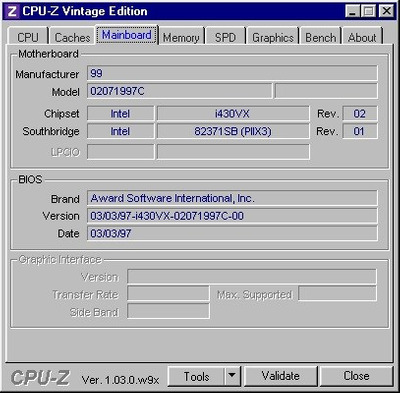Click the version text Ver. 1.03.0.w9x

[120, 380]
